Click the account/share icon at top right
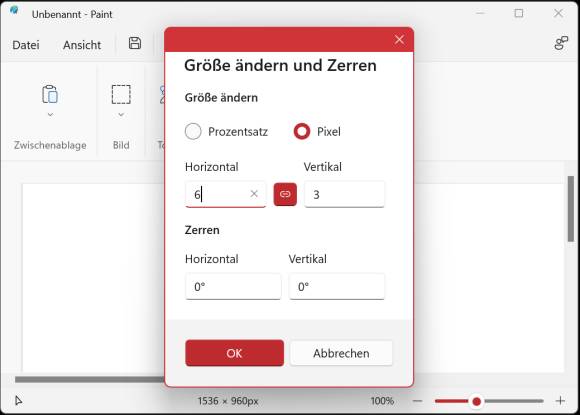Image resolution: width=580 pixels, height=415 pixels. click(x=561, y=43)
